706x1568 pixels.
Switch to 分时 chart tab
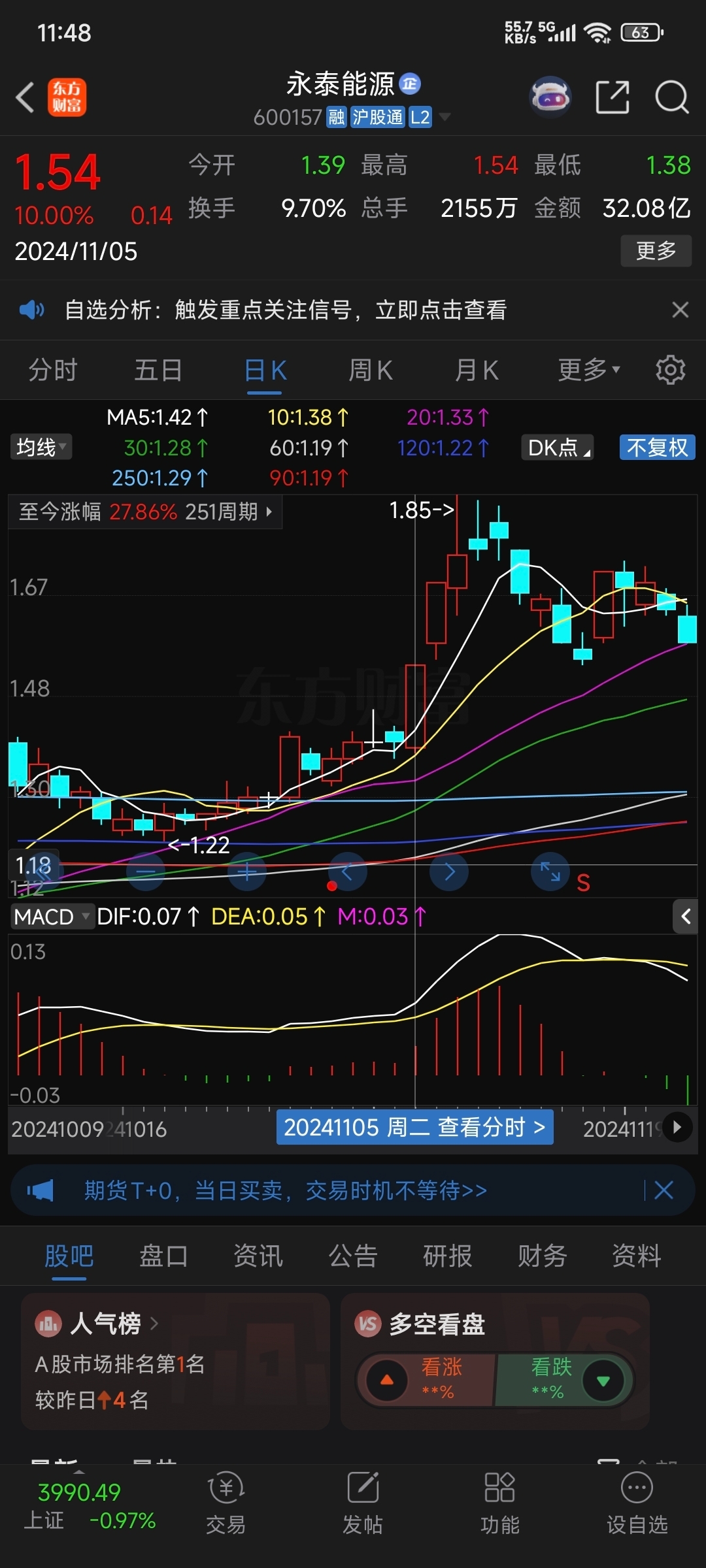click(x=53, y=370)
